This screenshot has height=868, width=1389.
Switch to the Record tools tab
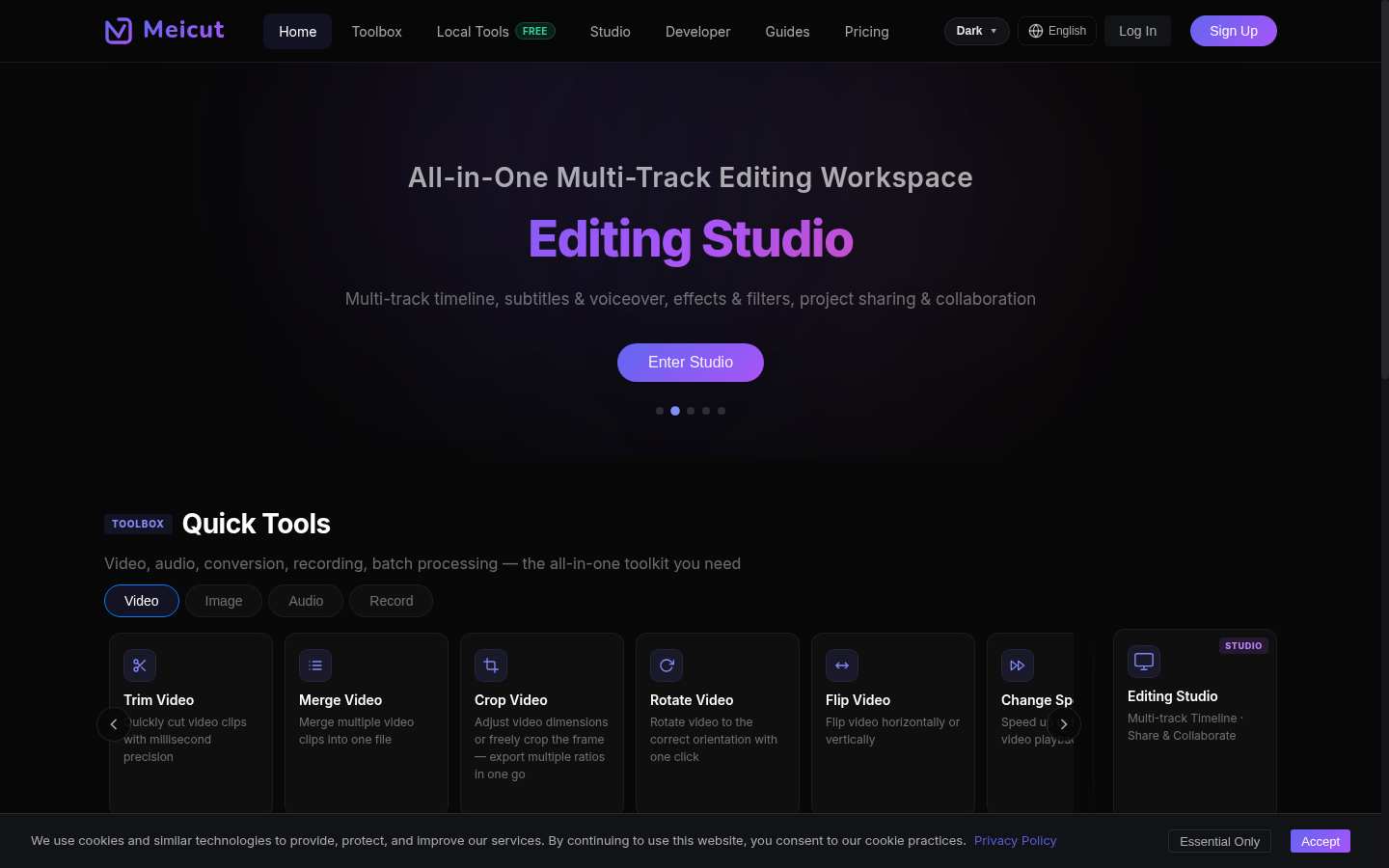tap(391, 601)
